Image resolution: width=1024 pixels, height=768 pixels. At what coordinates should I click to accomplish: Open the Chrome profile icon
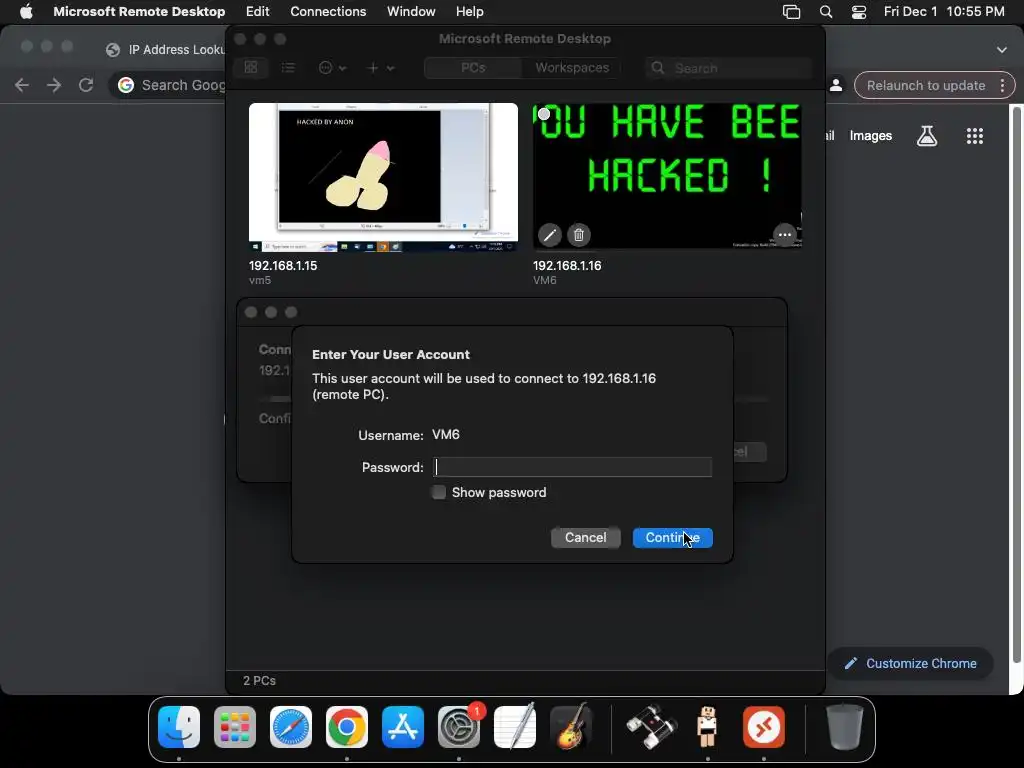tap(836, 86)
